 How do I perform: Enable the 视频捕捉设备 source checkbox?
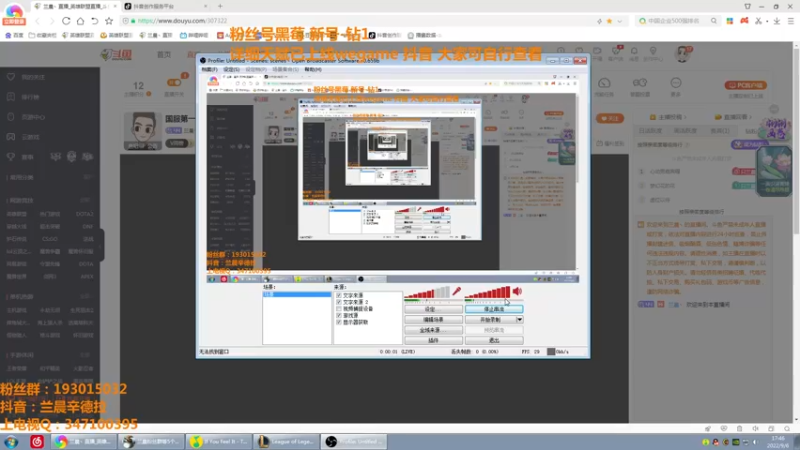pyautogui.click(x=339, y=309)
